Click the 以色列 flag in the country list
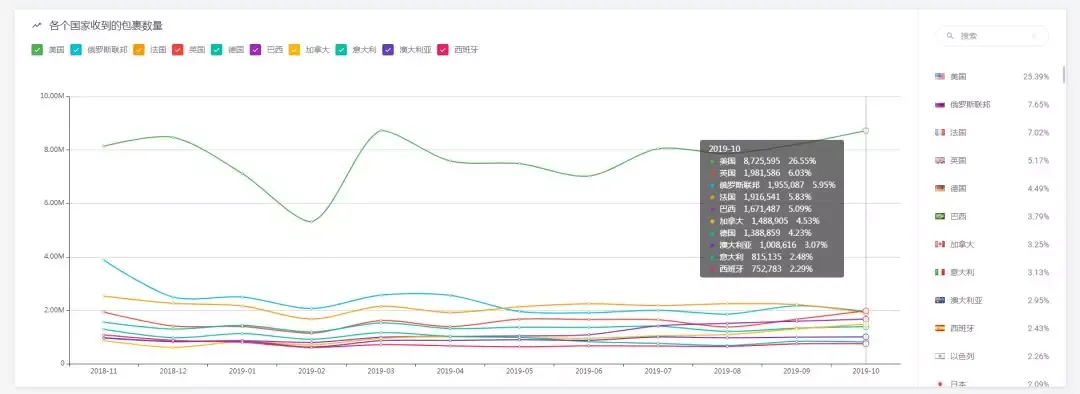The width and height of the screenshot is (1080, 394). point(939,356)
